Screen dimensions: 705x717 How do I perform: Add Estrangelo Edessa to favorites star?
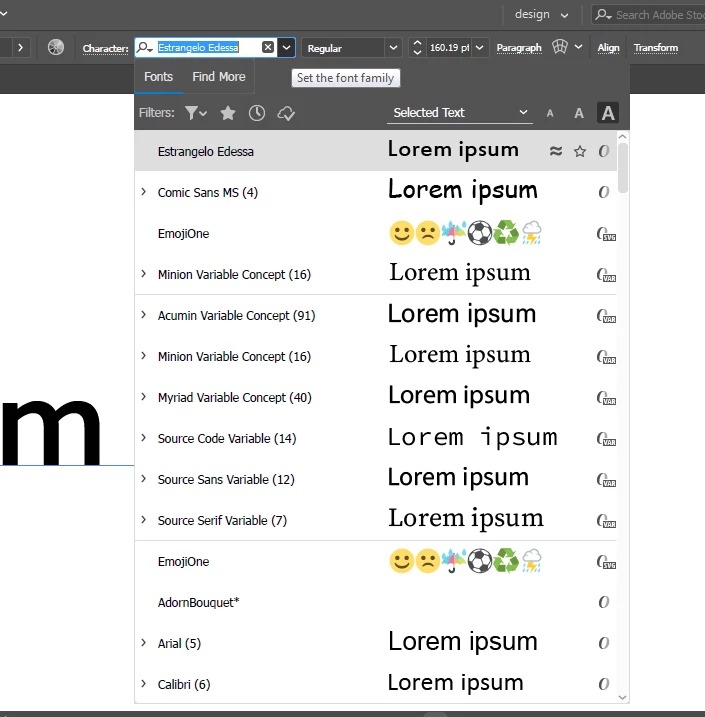[580, 151]
